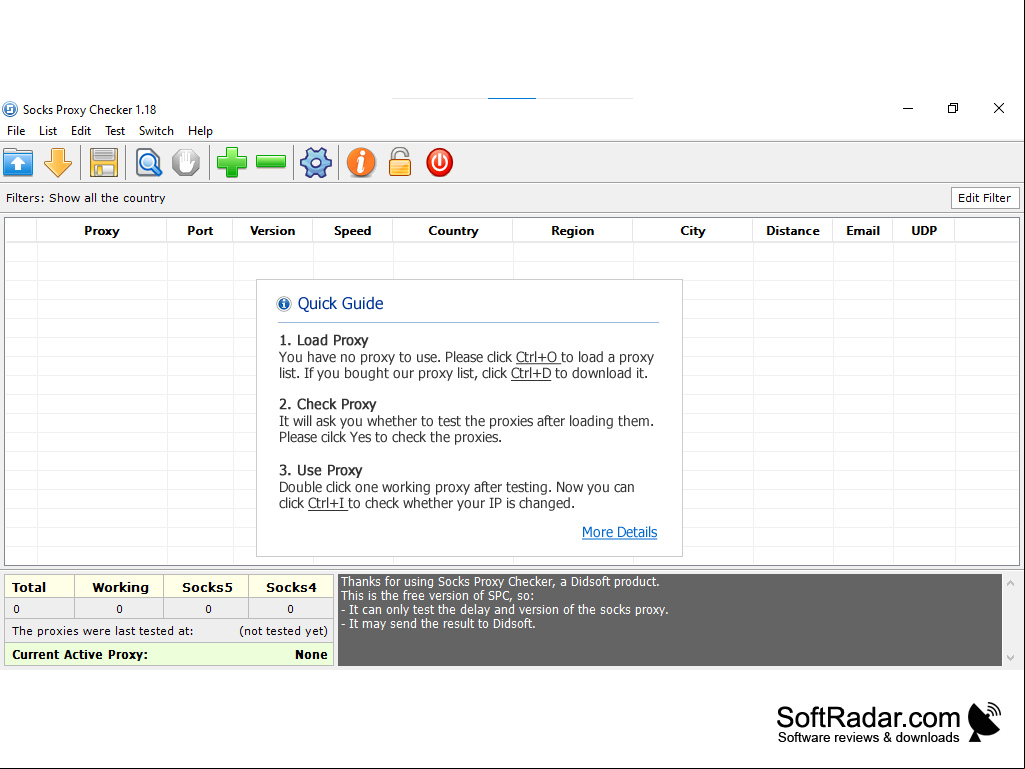The image size is (1025, 769).
Task: Click the Ctrl+I link in the guide
Action: [326, 504]
